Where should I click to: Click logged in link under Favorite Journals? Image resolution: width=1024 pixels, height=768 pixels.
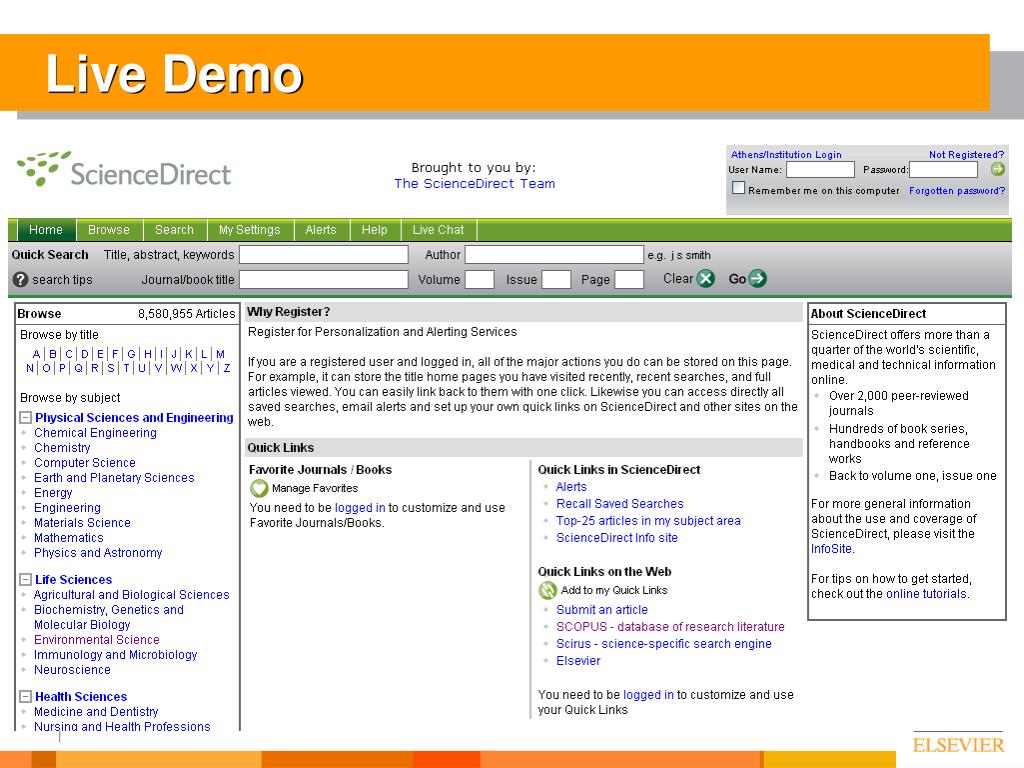pos(360,508)
